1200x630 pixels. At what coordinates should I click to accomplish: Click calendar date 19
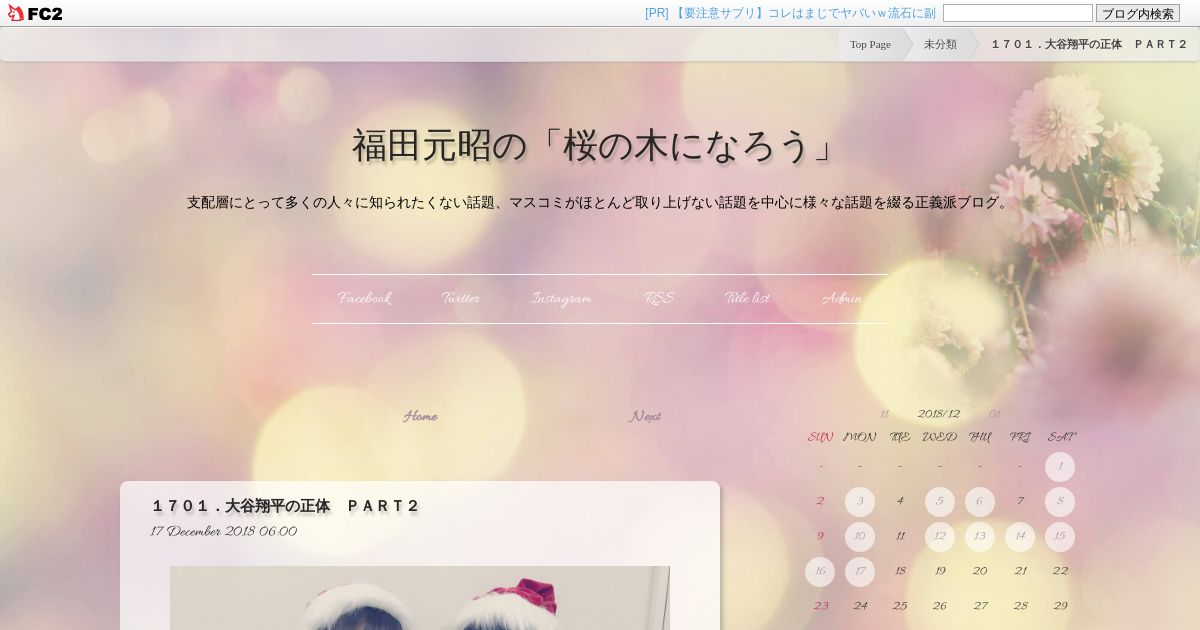(940, 572)
